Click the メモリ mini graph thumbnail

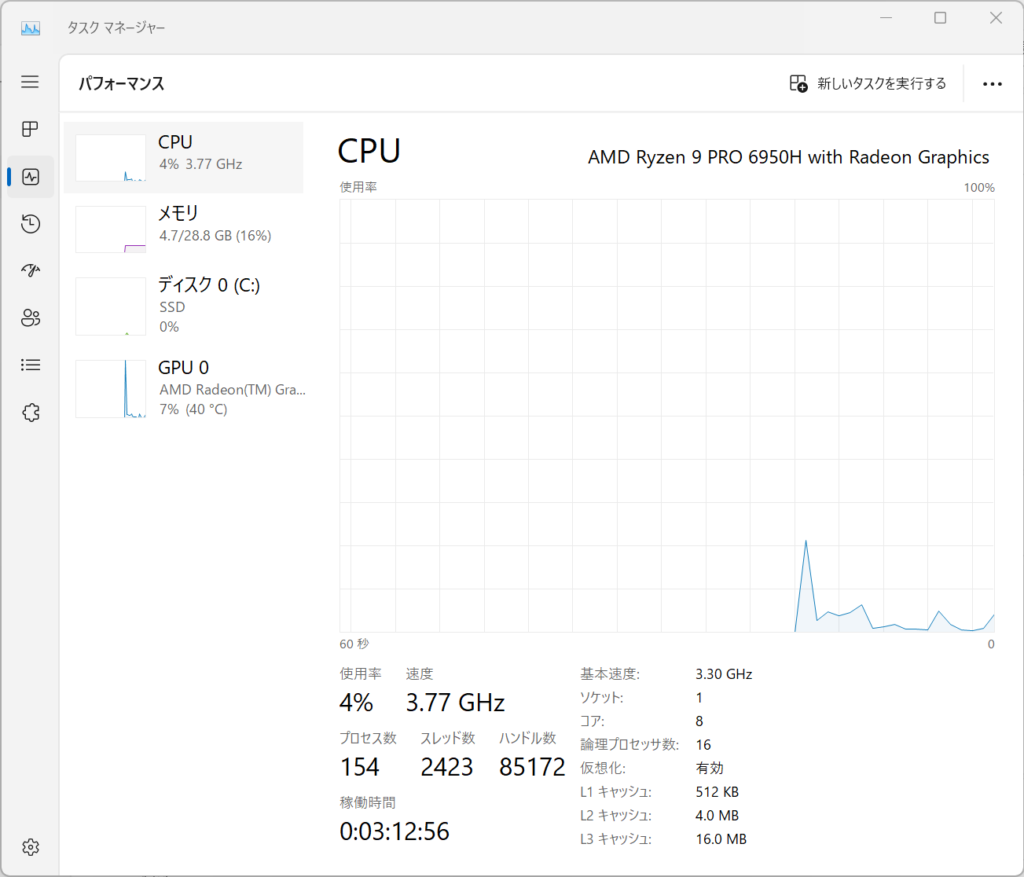point(110,229)
